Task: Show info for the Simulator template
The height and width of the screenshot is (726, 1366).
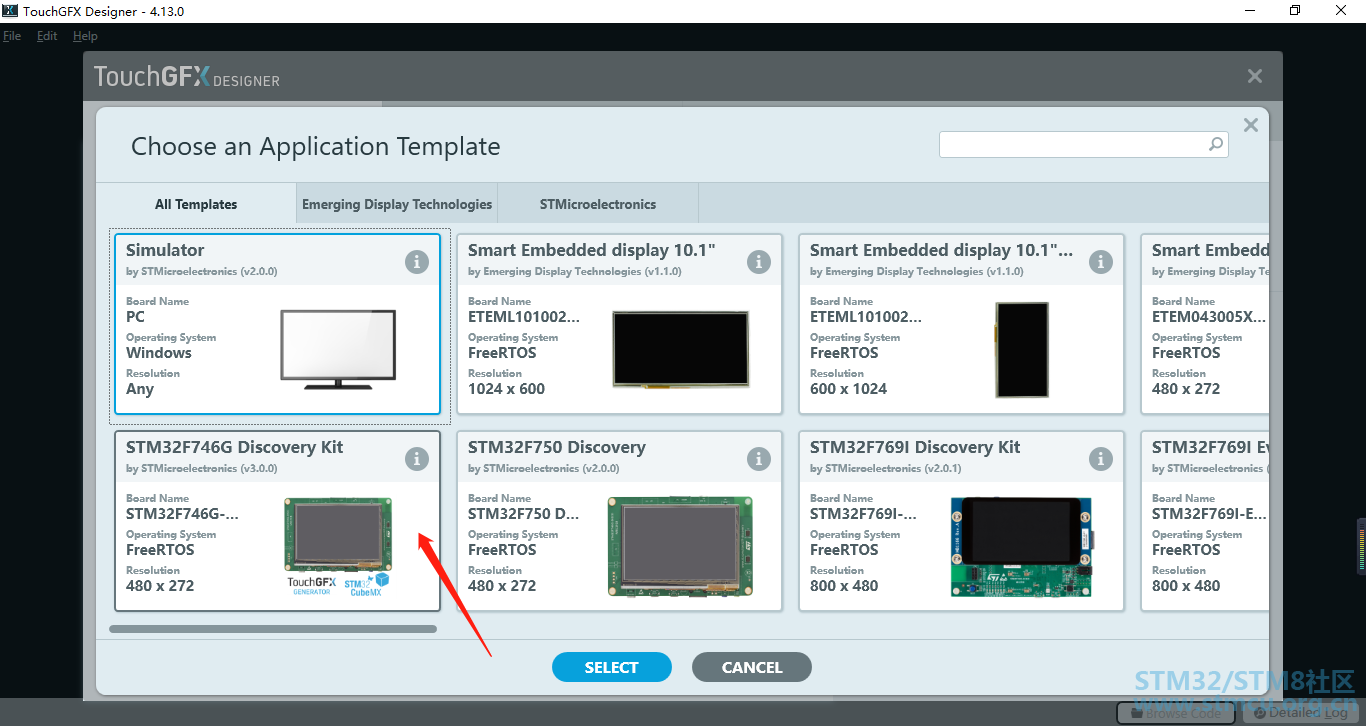Action: click(417, 262)
